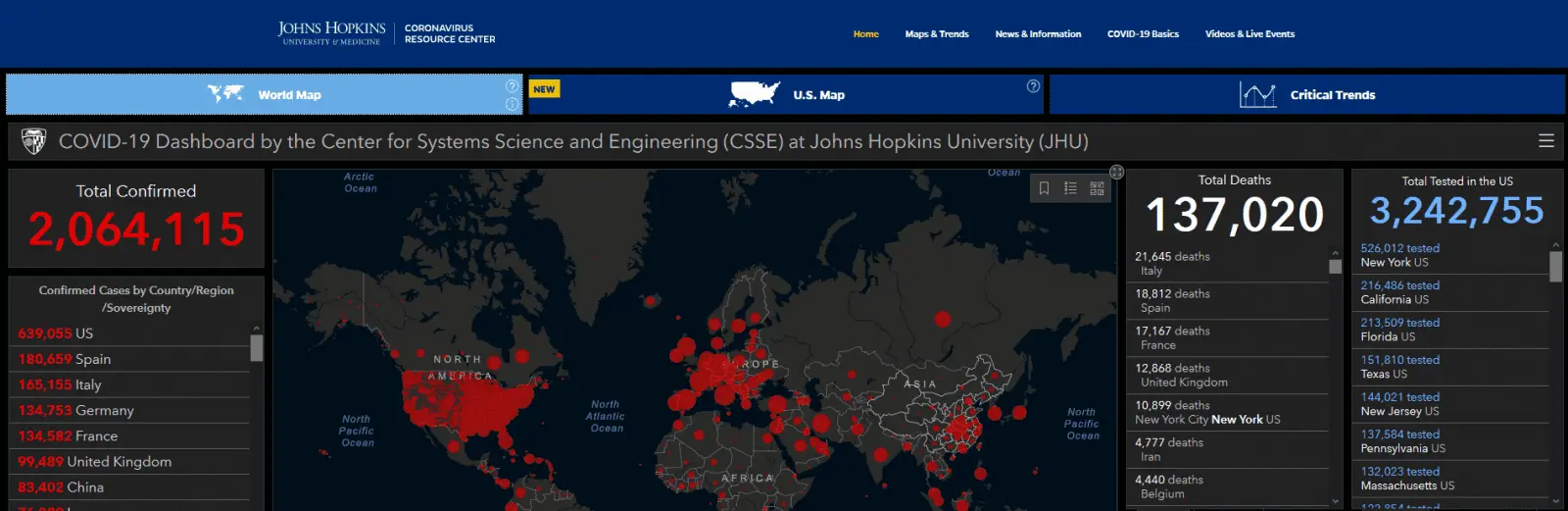Open Videos & Live Events link

[x=1249, y=34]
